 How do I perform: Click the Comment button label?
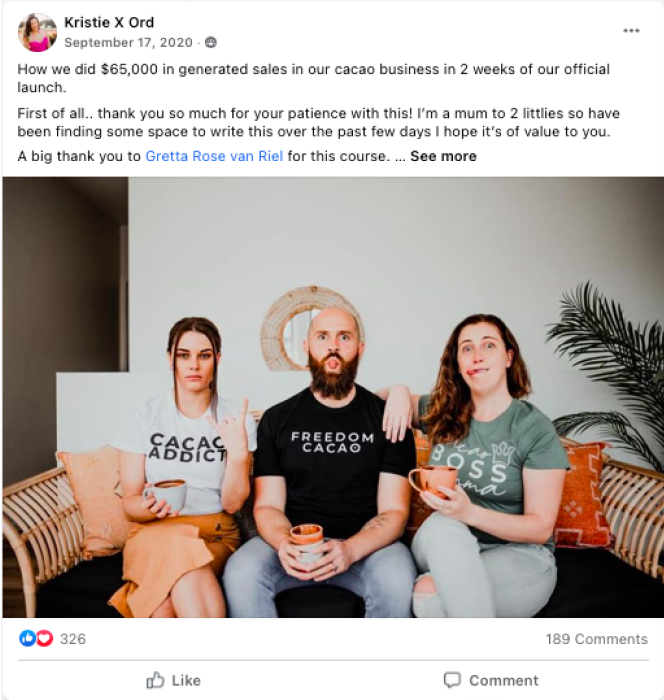point(504,680)
